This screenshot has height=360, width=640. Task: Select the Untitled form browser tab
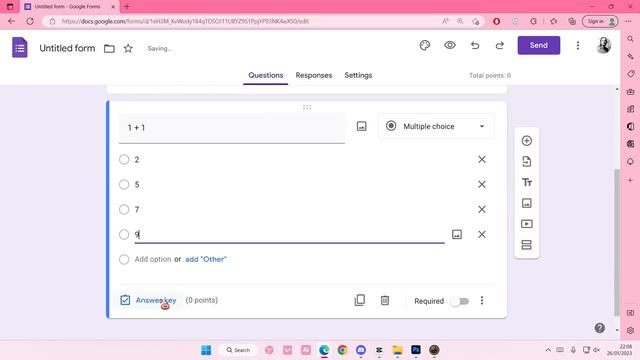click(x=69, y=7)
